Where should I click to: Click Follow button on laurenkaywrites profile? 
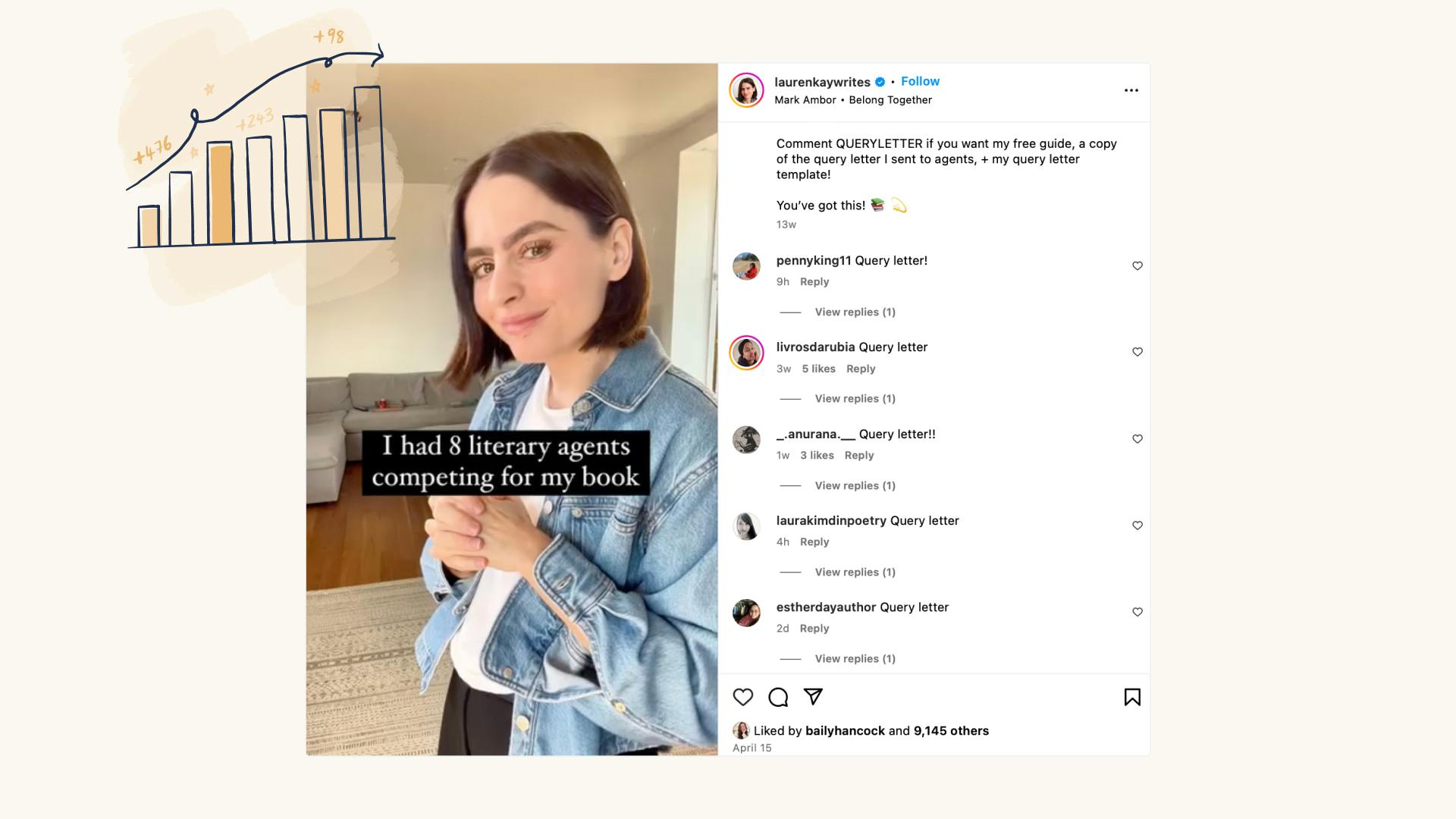click(919, 81)
